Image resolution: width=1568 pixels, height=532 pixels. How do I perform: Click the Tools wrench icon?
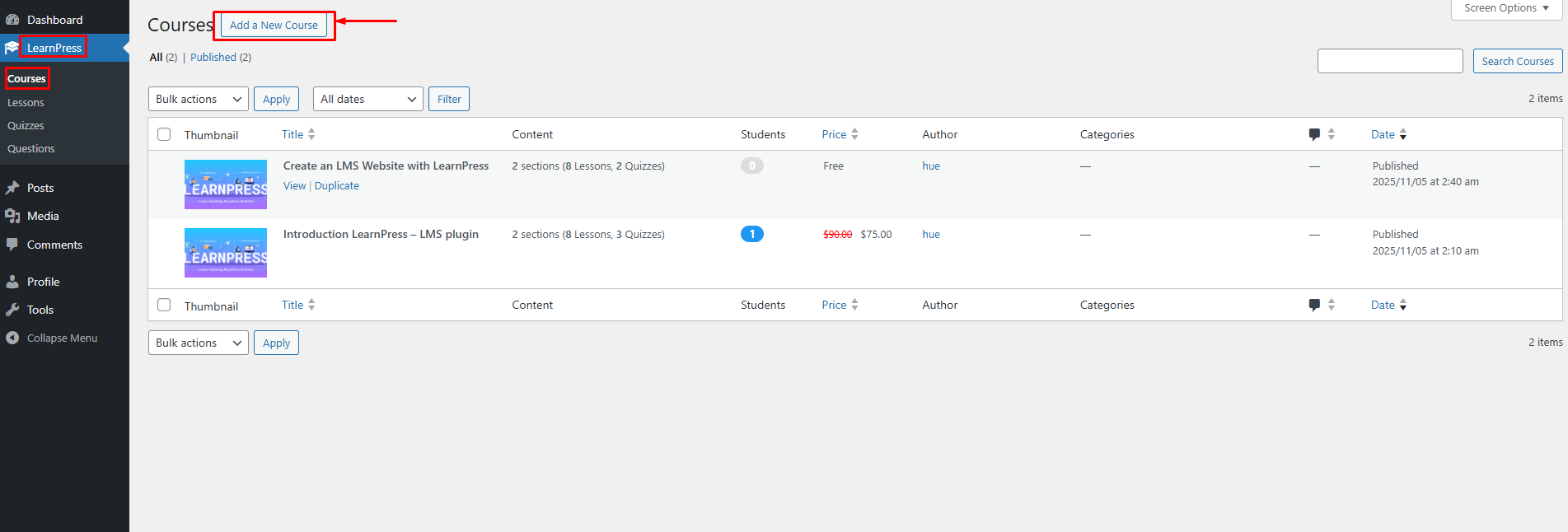pyautogui.click(x=12, y=310)
